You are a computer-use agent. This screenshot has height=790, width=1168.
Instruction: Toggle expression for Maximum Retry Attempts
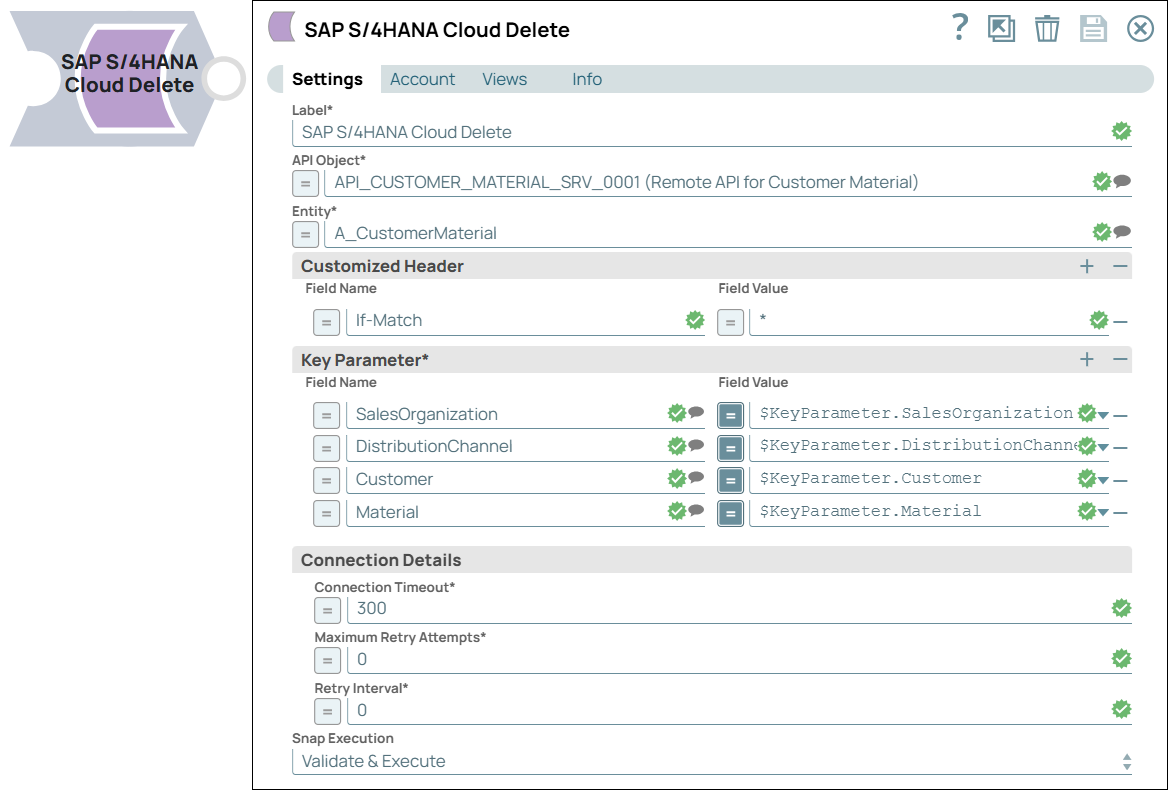pos(327,661)
